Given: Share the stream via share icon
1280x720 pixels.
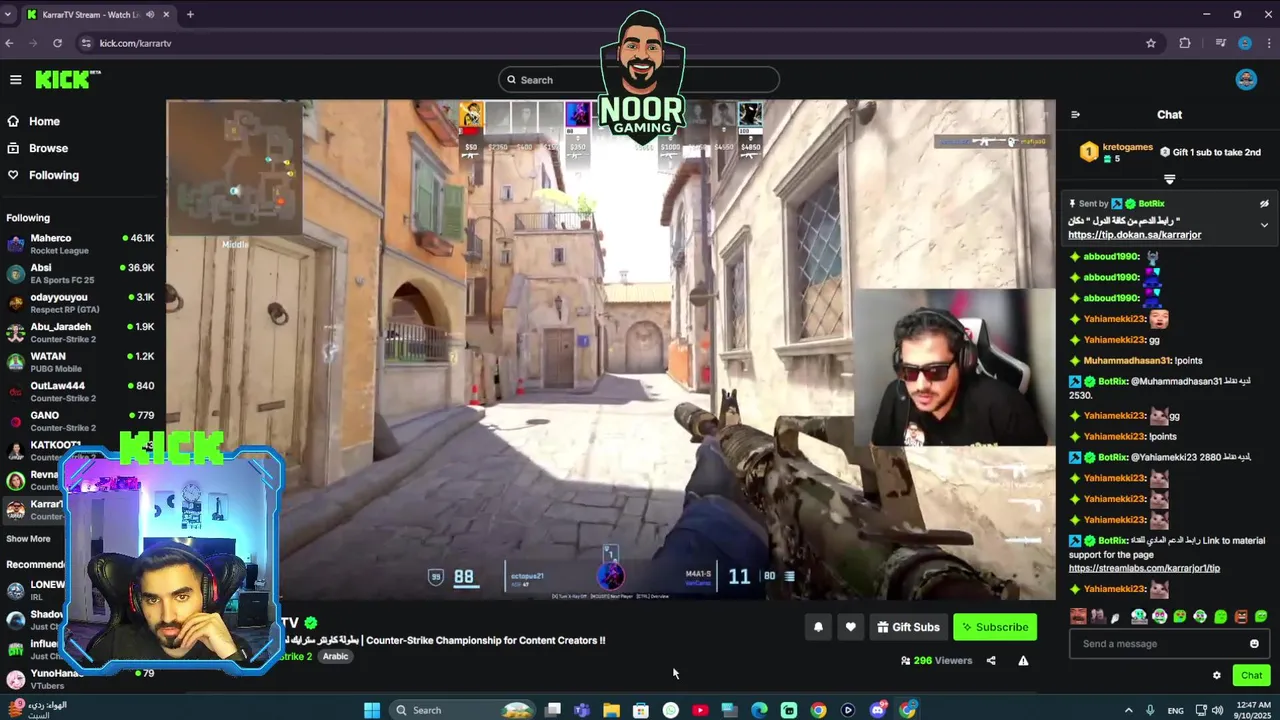Looking at the screenshot, I should click(x=991, y=660).
